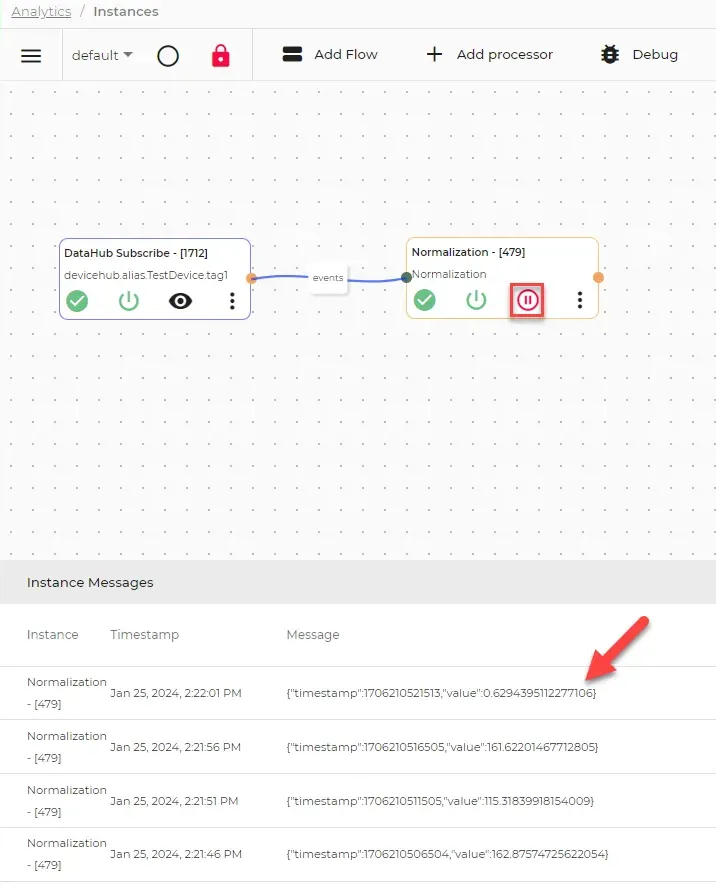Select Normalization - [479] node title
Image resolution: width=716 pixels, height=888 pixels.
pyautogui.click(x=468, y=252)
